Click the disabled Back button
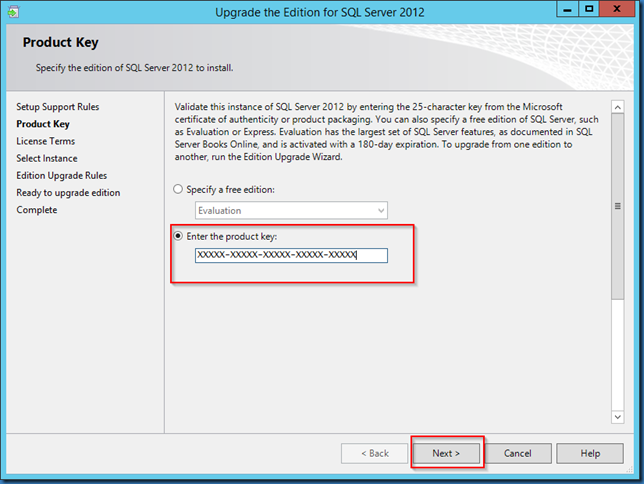The width and height of the screenshot is (644, 484). 375,453
